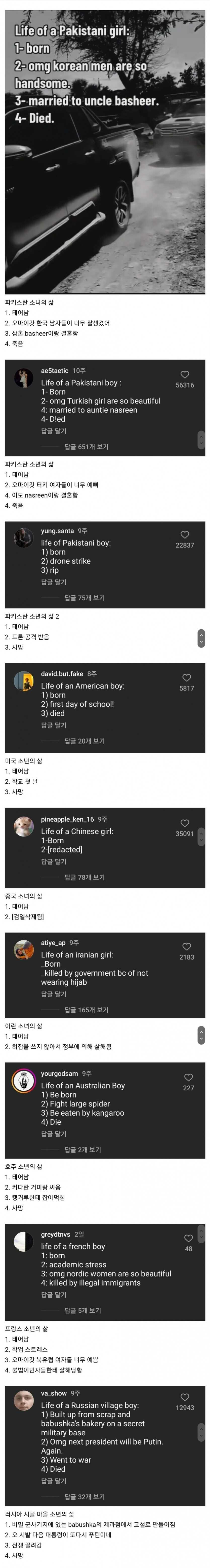210x1568 pixels.
Task: Click 답글 달기 under david.but.fake's comment
Action: point(54,725)
